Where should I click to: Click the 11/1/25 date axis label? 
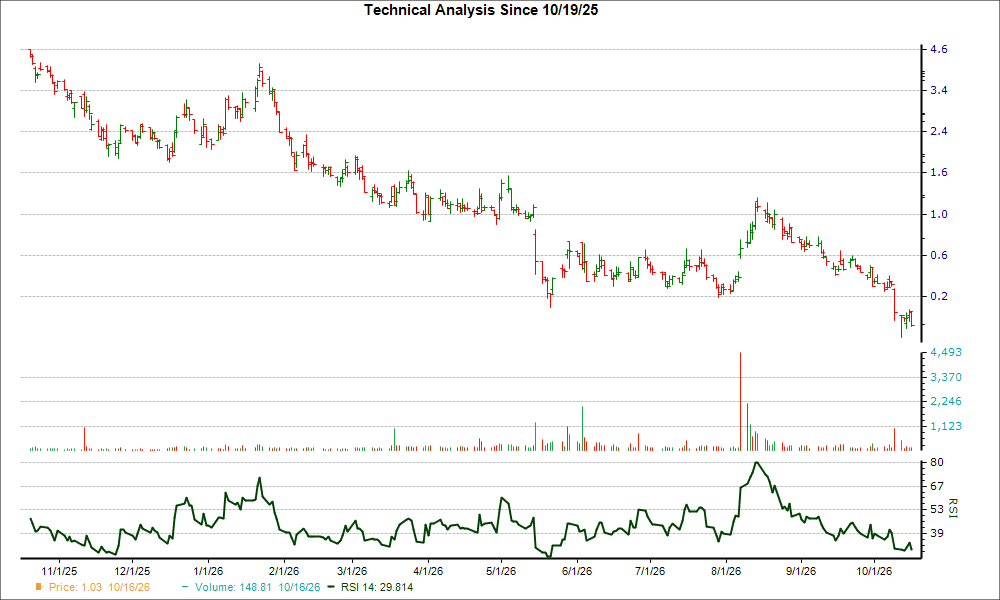pyautogui.click(x=59, y=571)
